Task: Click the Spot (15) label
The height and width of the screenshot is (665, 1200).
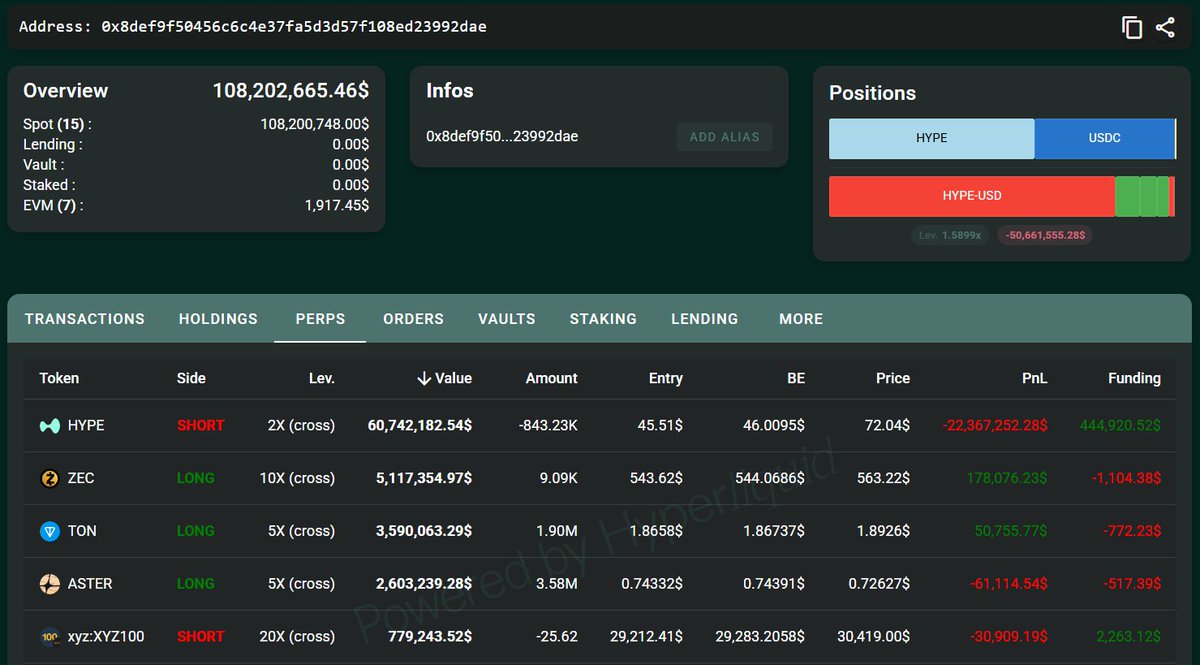Action: point(57,125)
